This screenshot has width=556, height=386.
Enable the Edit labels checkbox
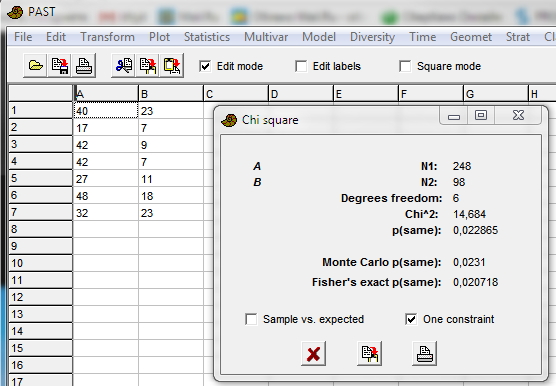coord(301,66)
